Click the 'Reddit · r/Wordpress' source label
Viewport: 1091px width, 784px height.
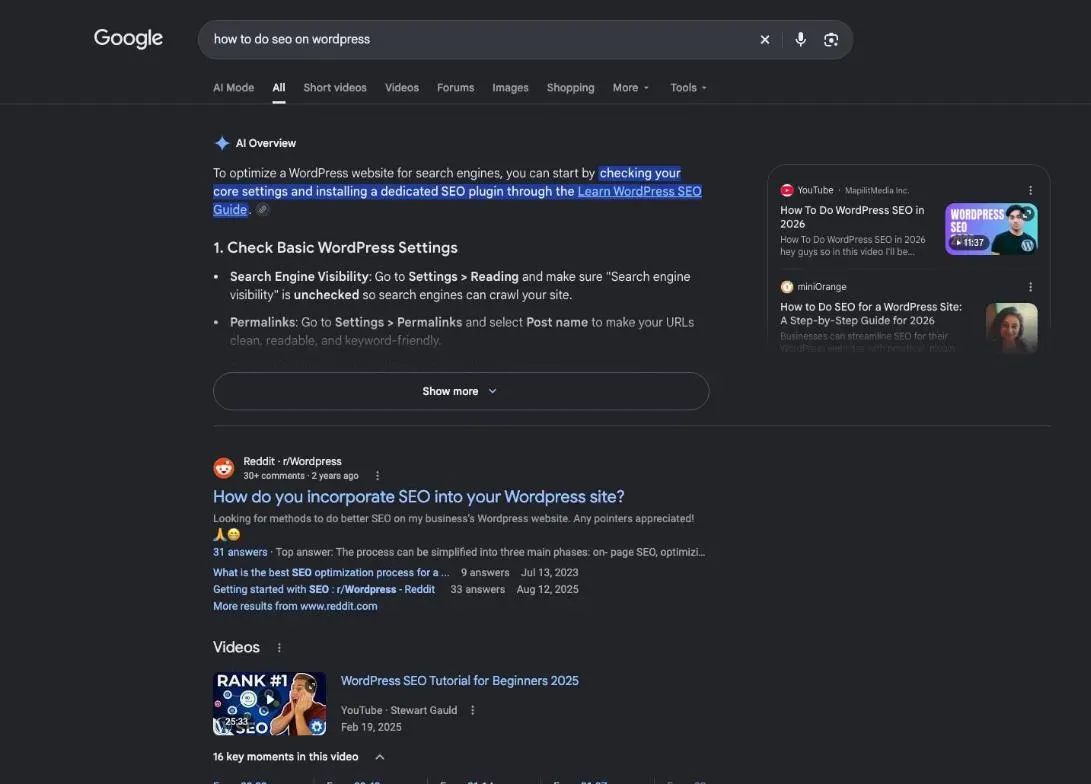point(292,461)
